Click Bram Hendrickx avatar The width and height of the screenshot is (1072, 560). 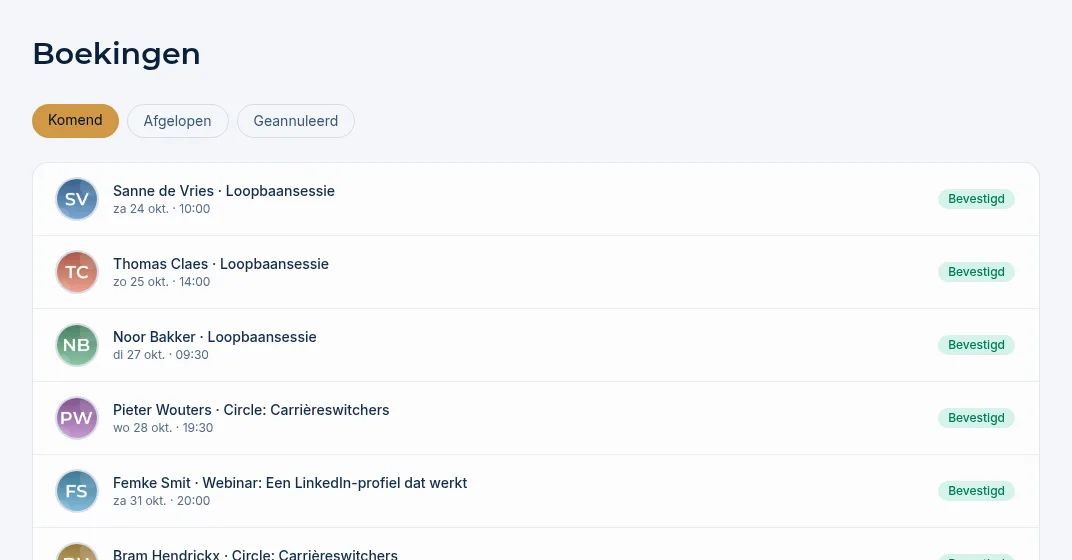click(x=77, y=552)
